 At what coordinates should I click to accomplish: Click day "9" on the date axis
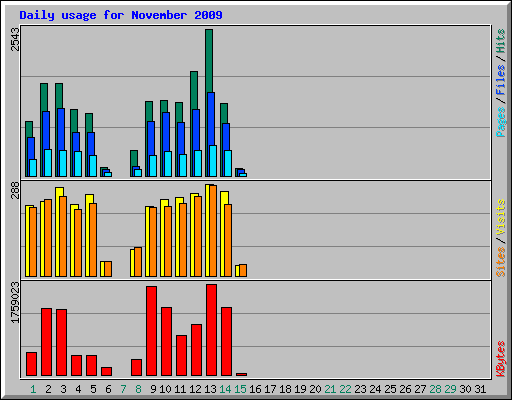click(153, 389)
